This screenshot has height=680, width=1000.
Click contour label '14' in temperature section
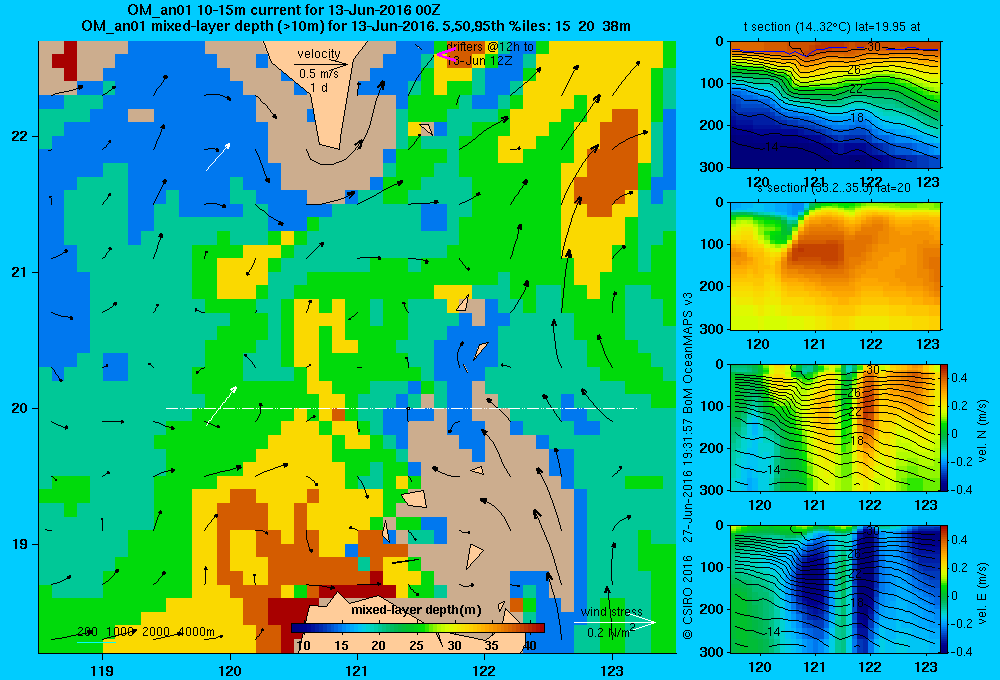pyautogui.click(x=772, y=147)
